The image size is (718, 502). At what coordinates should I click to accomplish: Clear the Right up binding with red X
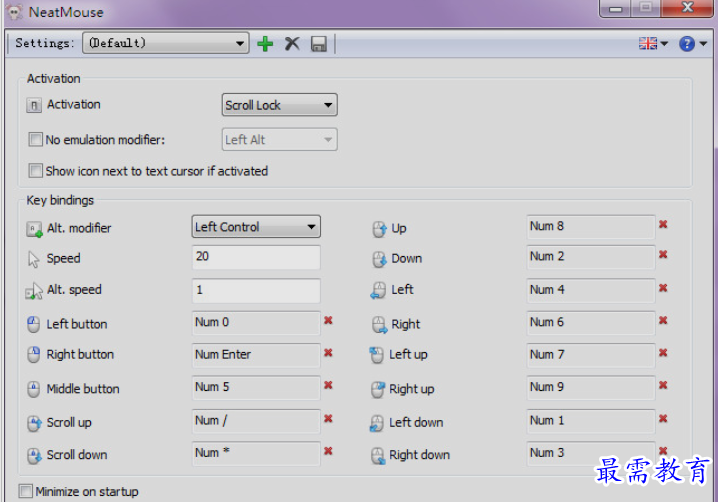[x=663, y=385]
